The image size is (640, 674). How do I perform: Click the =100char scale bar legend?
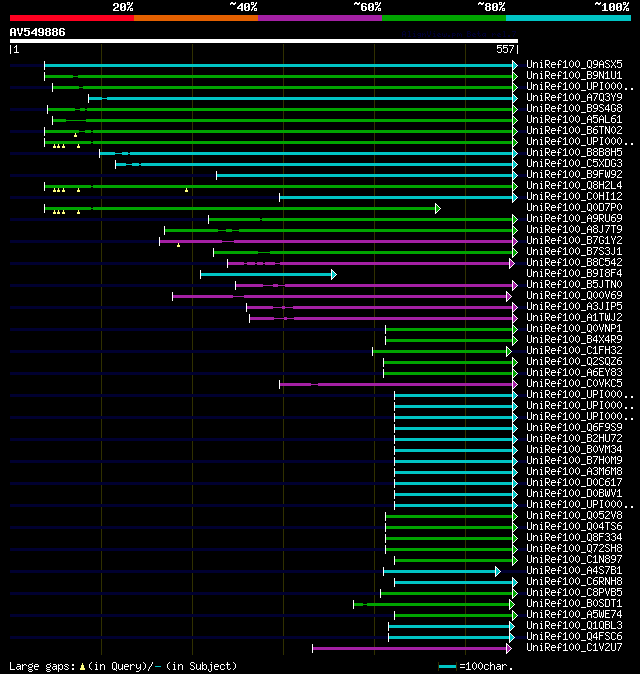(x=476, y=667)
